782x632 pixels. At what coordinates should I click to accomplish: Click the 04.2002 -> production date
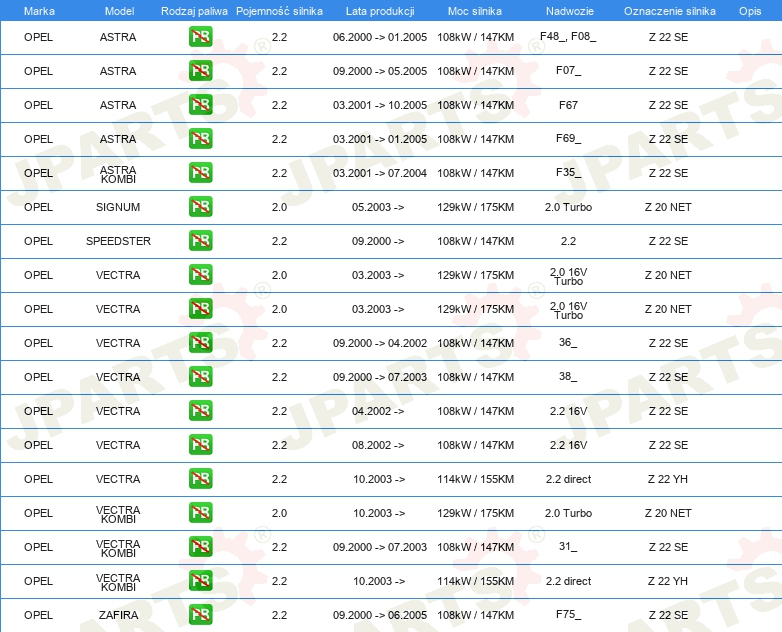pyautogui.click(x=378, y=411)
